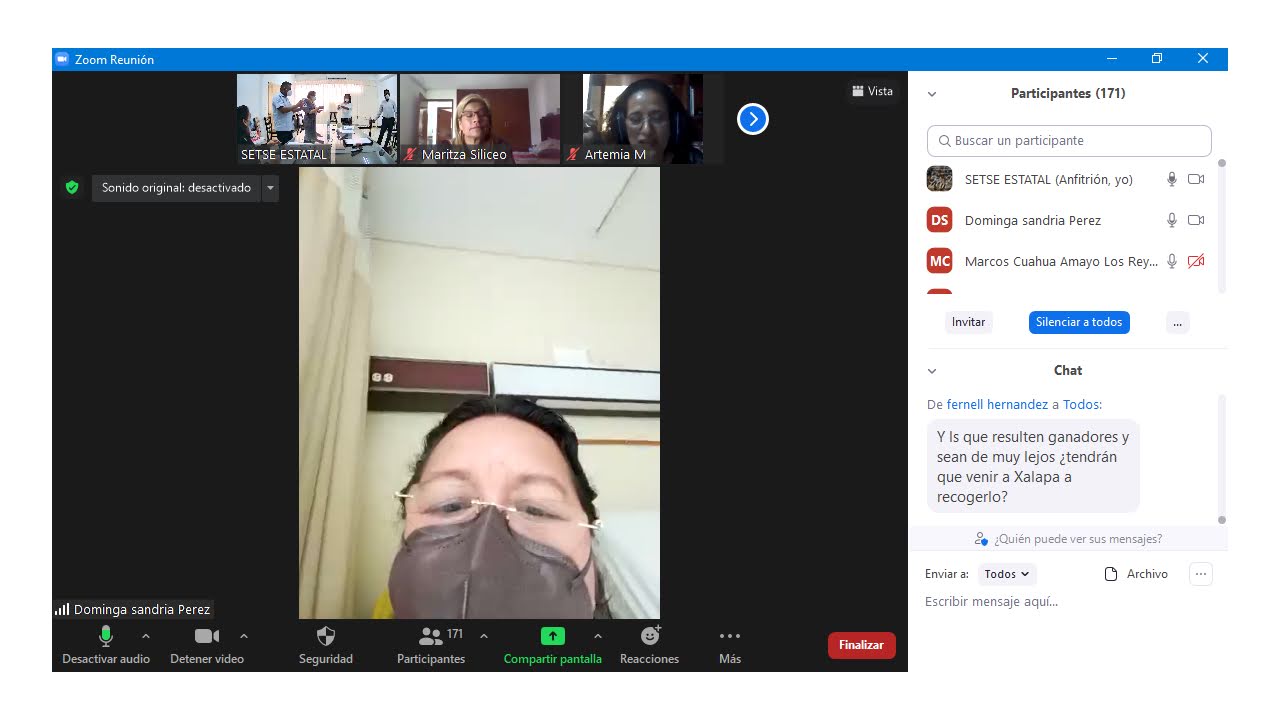Viewport: 1280px width, 720px height.
Task: Click the Archivo file attach button
Action: pyautogui.click(x=1136, y=574)
